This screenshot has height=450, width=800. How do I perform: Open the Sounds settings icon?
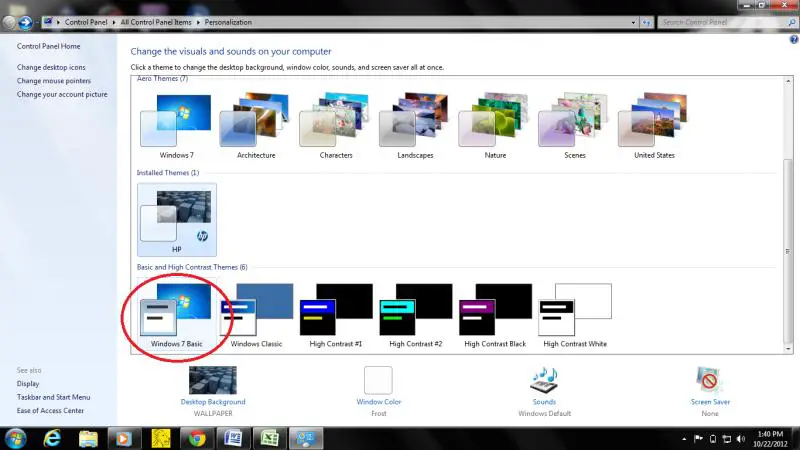(x=544, y=380)
